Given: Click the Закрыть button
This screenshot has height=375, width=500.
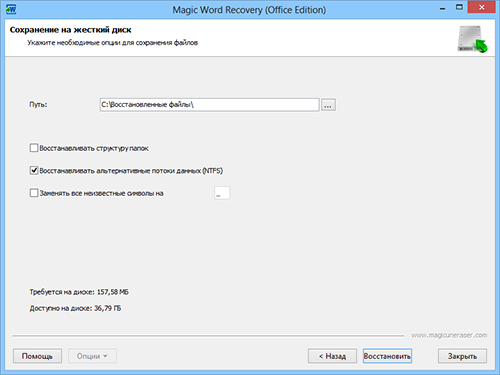Looking at the screenshot, I should coord(462,356).
